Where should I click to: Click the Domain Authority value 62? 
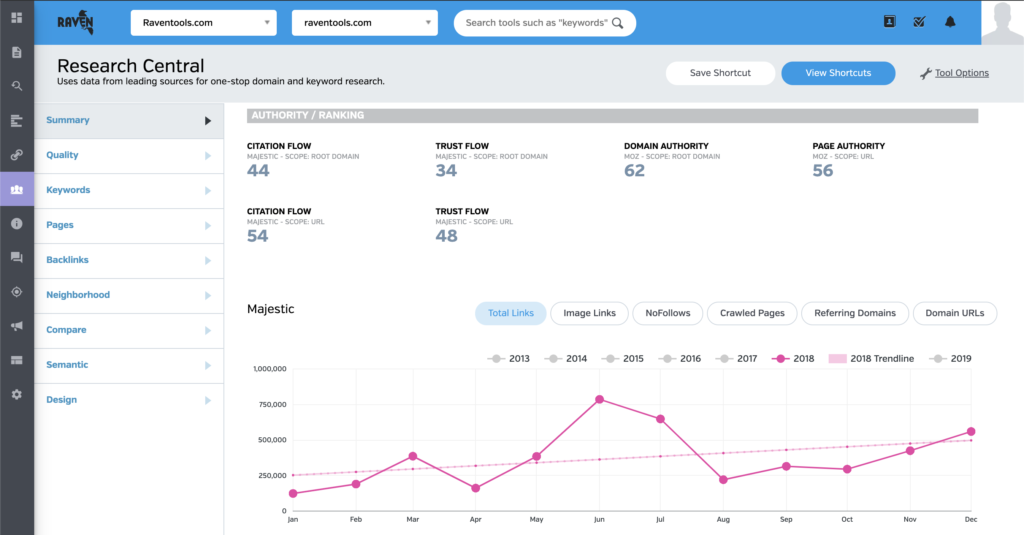[x=634, y=171]
